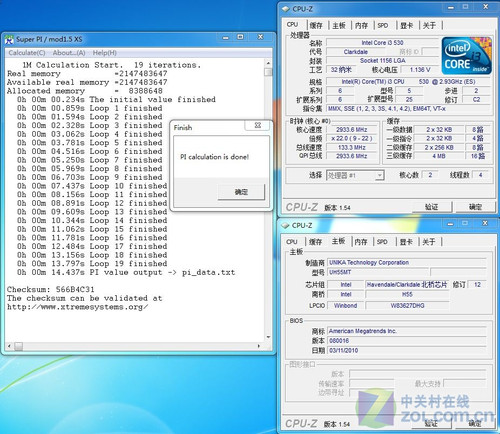Click the 4 MB level 3 cache value
Screen dimensions: 500x434
pos(439,156)
